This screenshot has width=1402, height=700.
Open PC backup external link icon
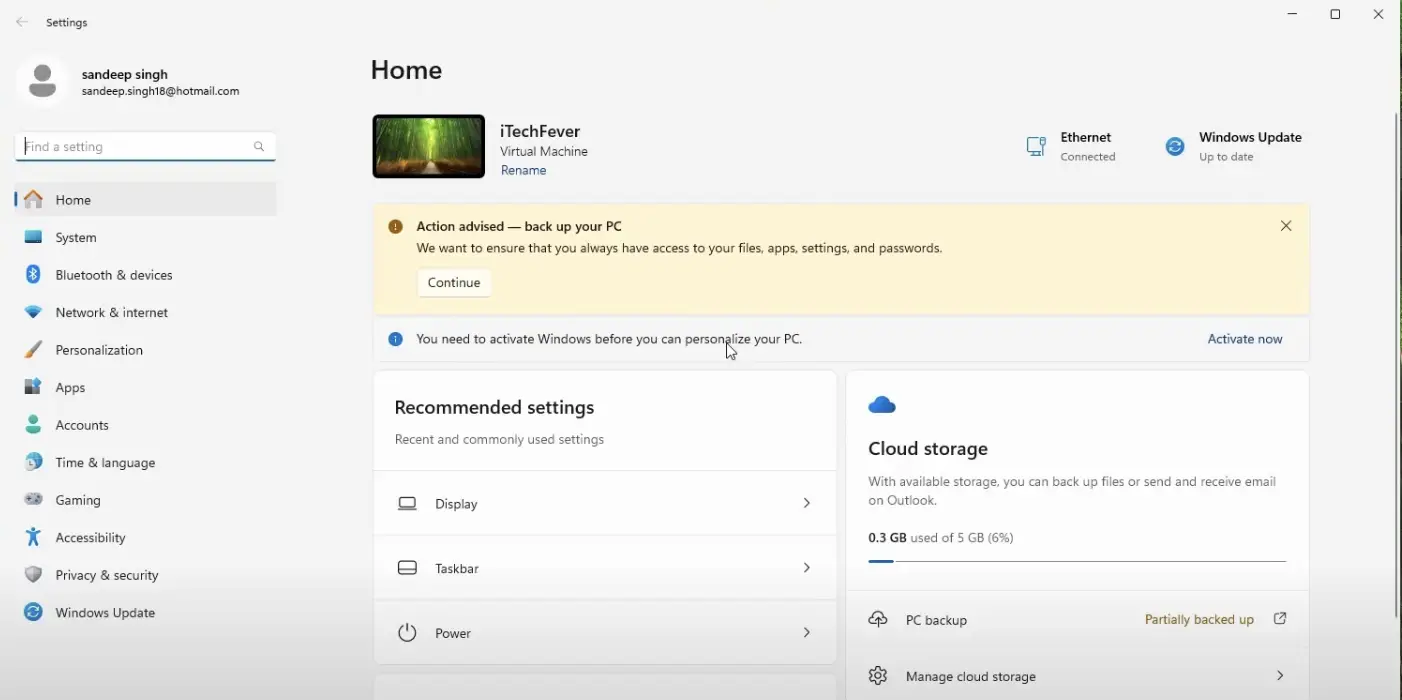pos(1280,619)
